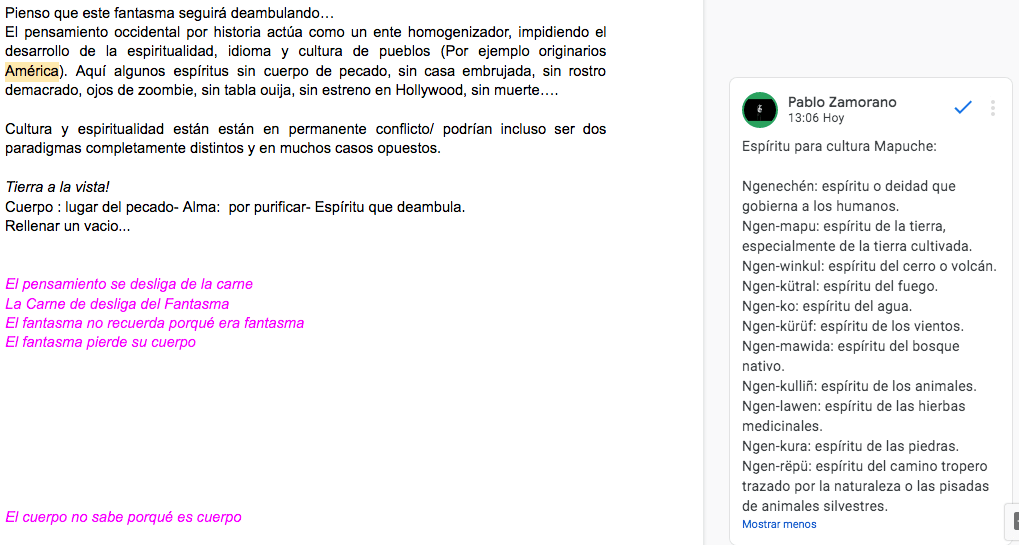Click the comment timestamp 13:06 Hoy

815,118
